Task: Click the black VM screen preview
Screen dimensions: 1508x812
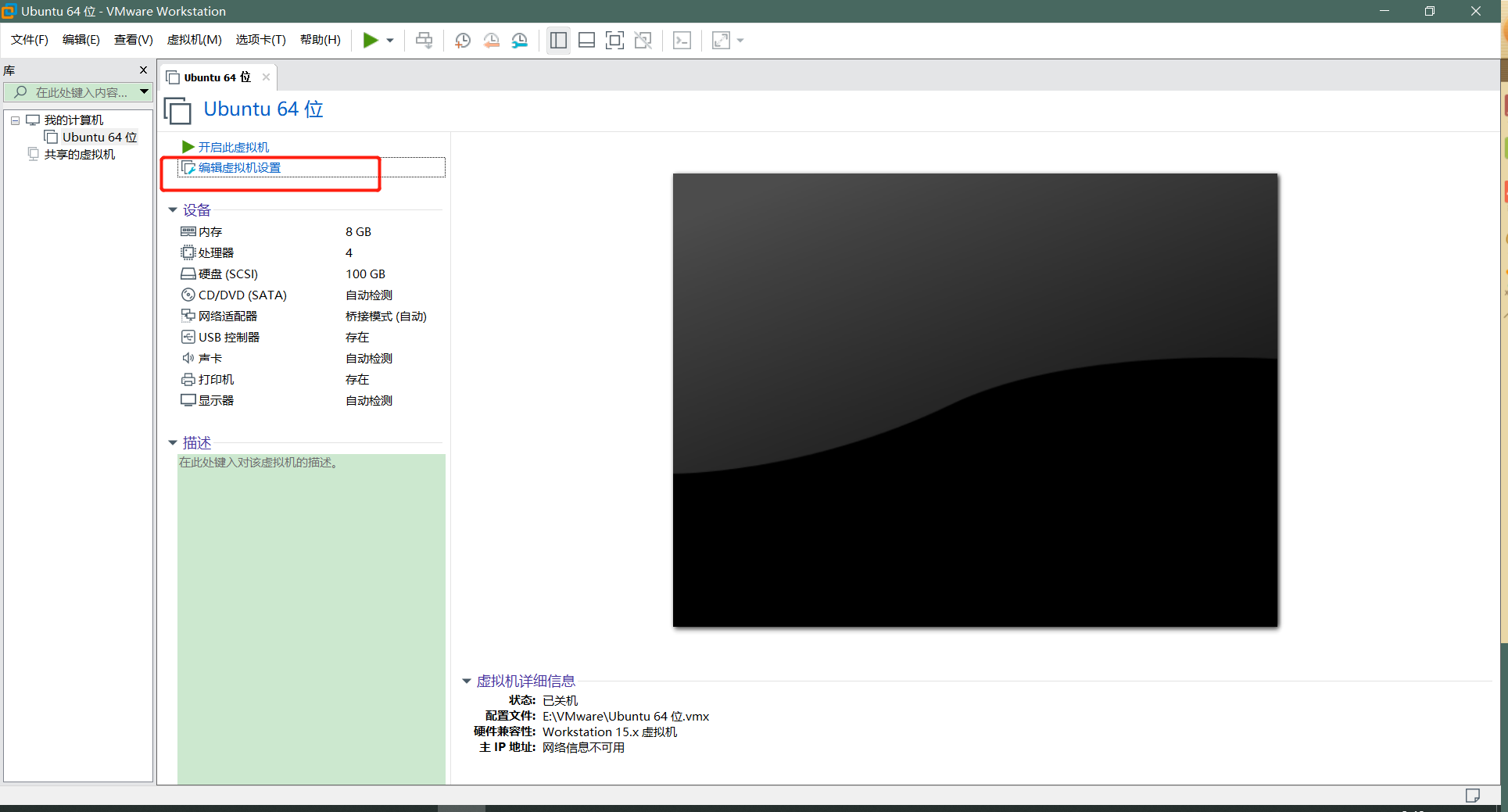Action: (x=975, y=400)
